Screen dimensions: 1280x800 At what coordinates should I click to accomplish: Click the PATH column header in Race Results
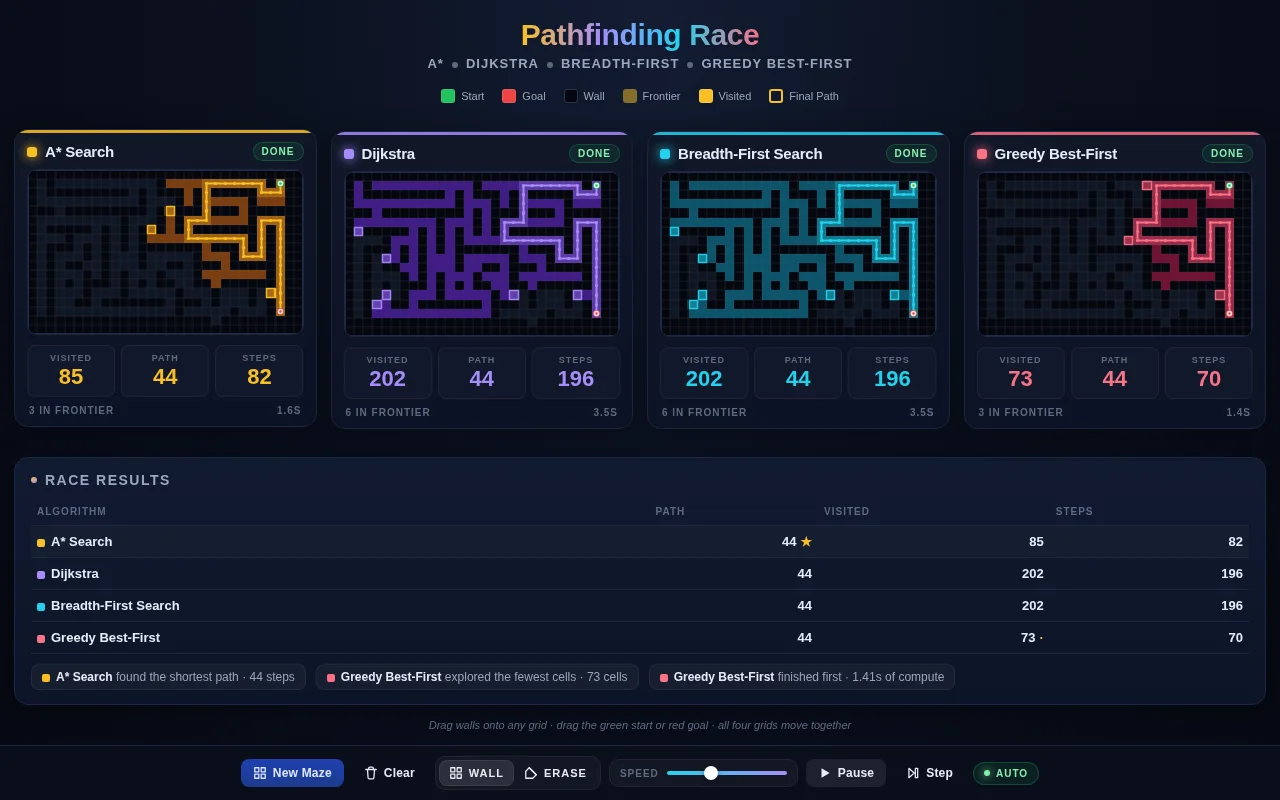coord(670,512)
